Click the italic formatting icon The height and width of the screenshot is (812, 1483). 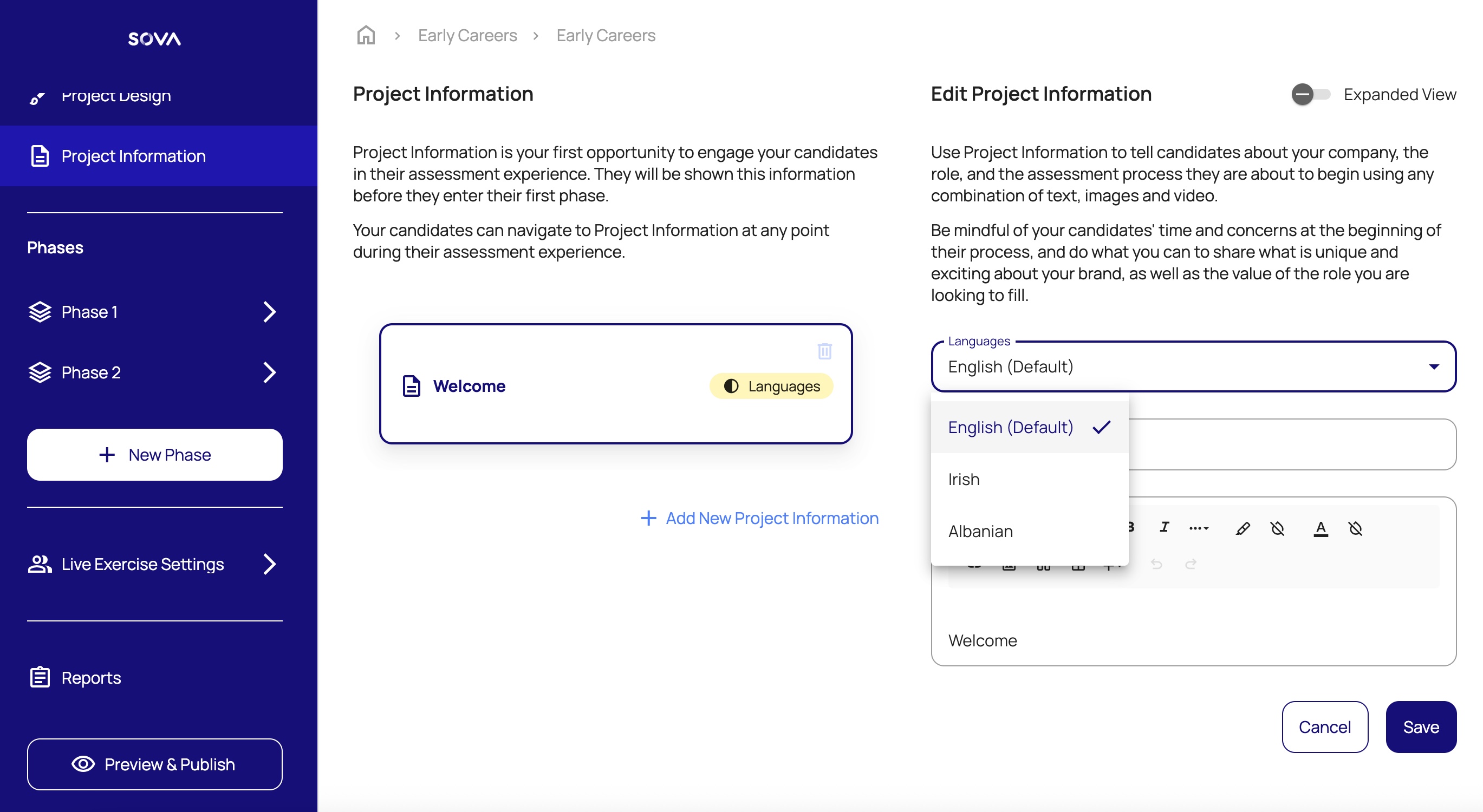pos(1164,527)
